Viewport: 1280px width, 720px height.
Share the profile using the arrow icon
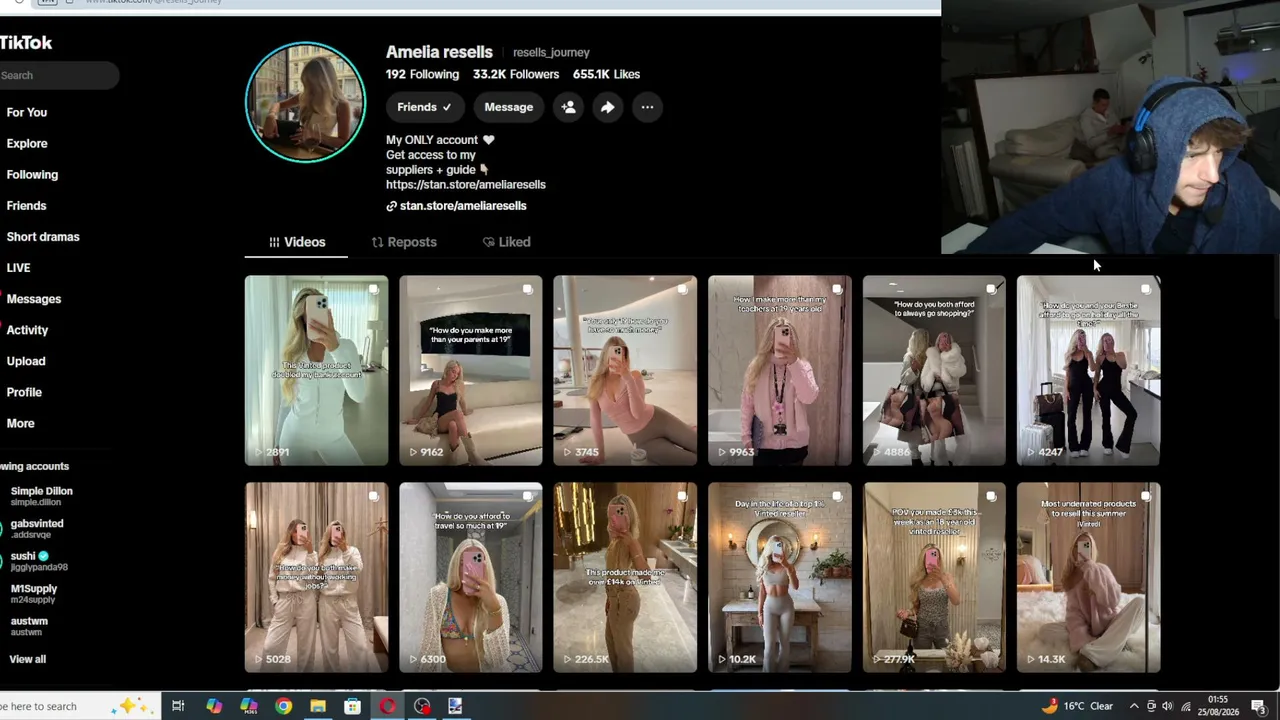608,107
